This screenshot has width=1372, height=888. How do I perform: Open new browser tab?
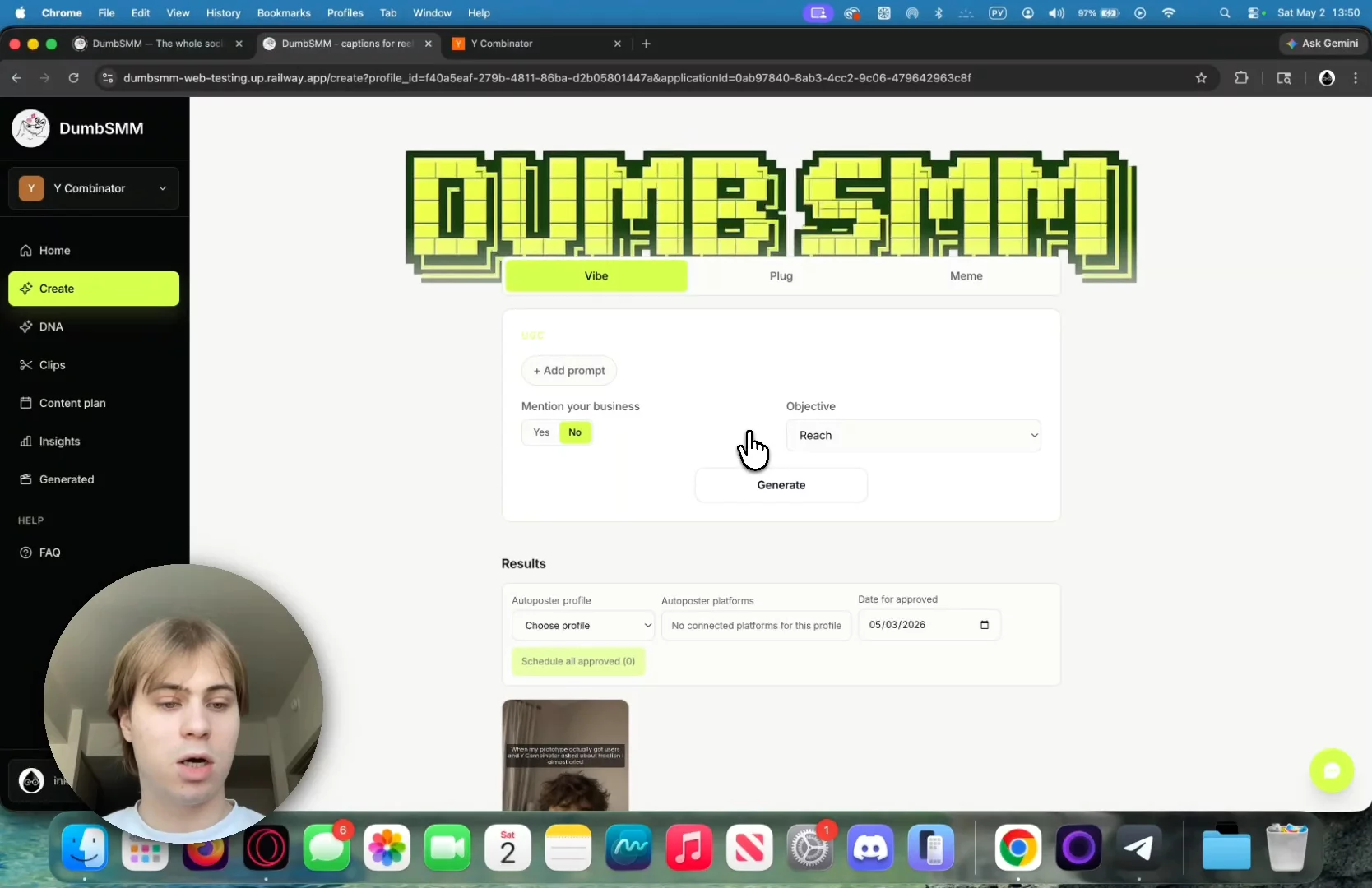646,44
